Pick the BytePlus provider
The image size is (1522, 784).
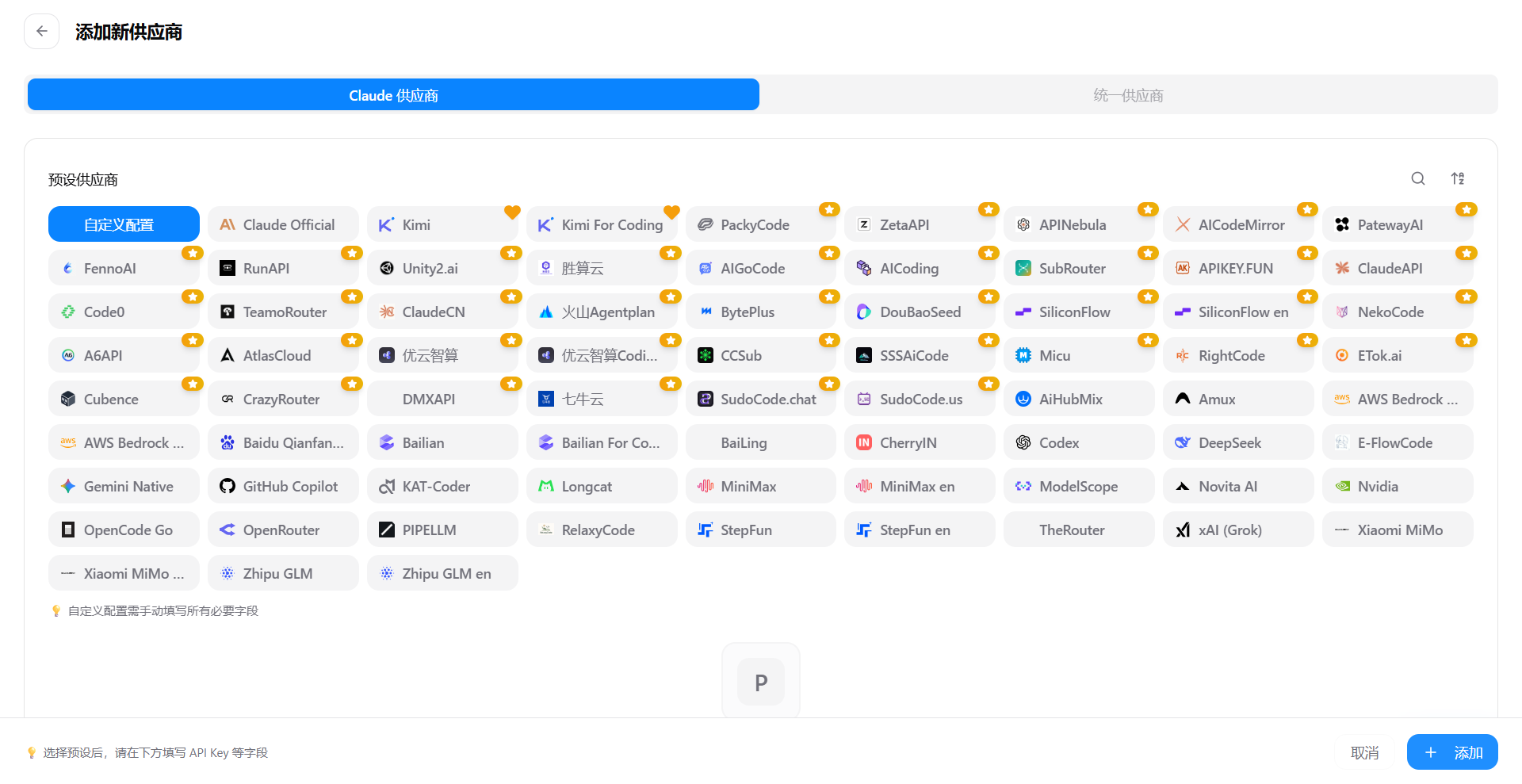pyautogui.click(x=761, y=312)
